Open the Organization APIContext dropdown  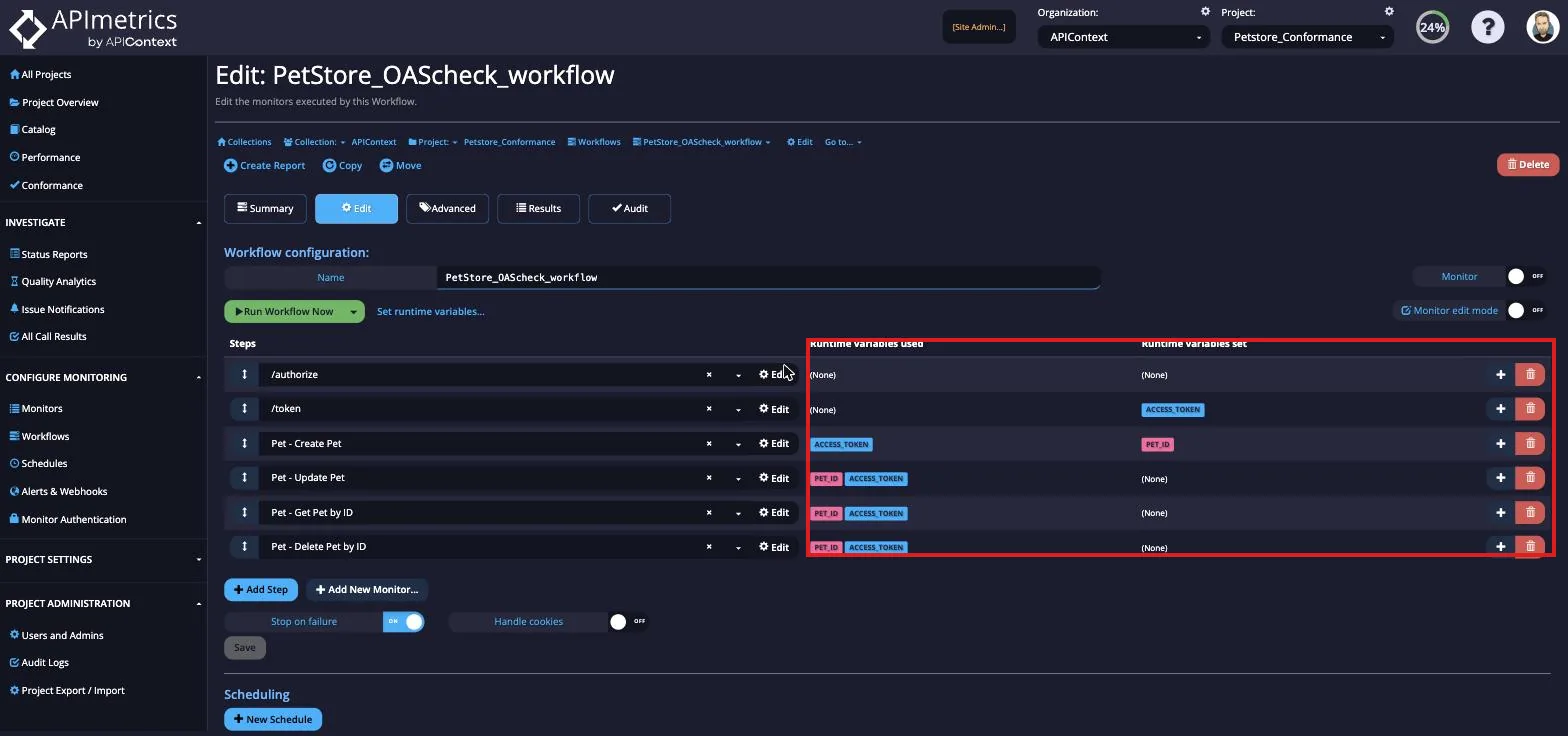1123,37
